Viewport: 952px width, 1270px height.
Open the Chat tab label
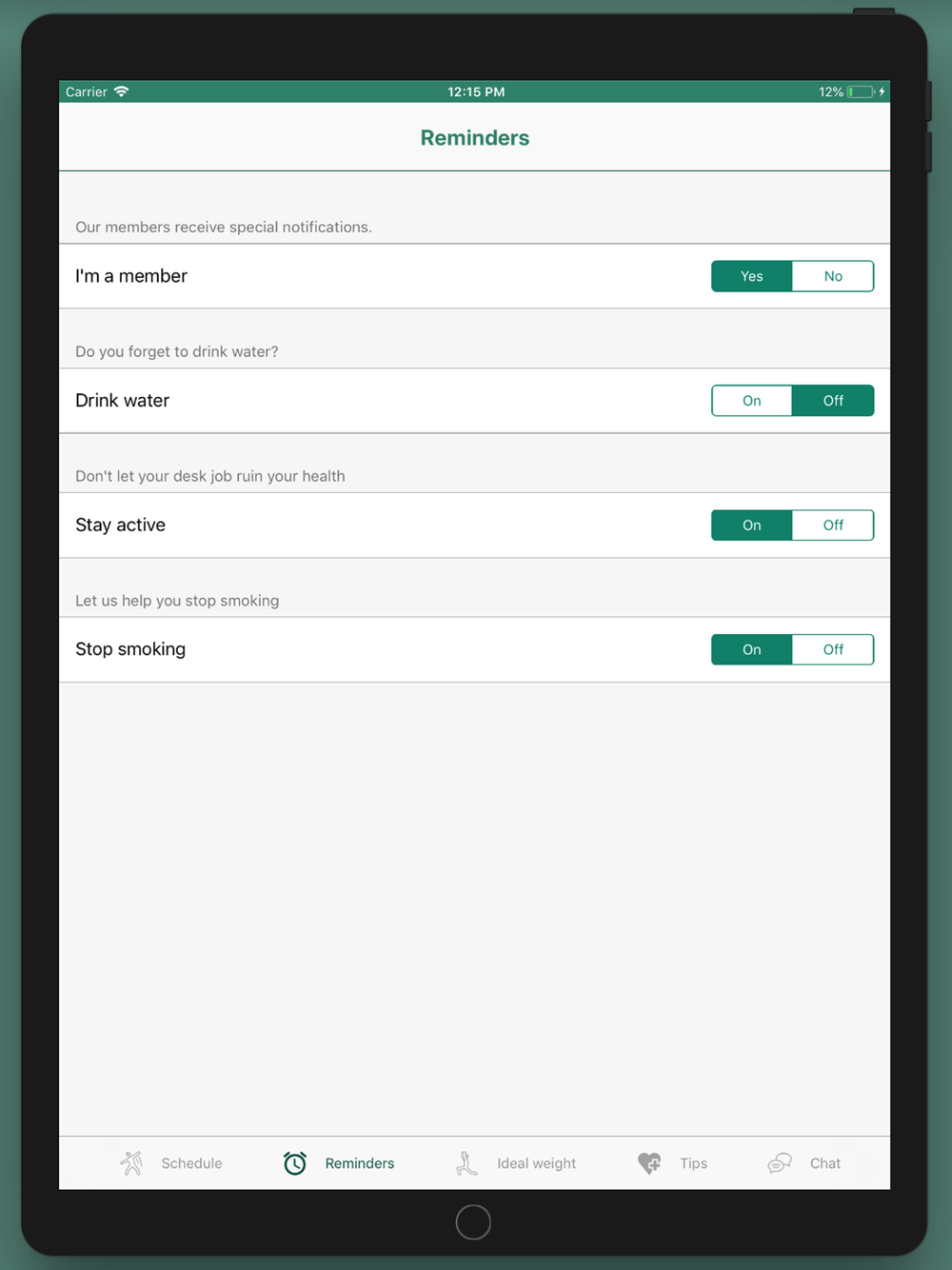pos(825,1163)
